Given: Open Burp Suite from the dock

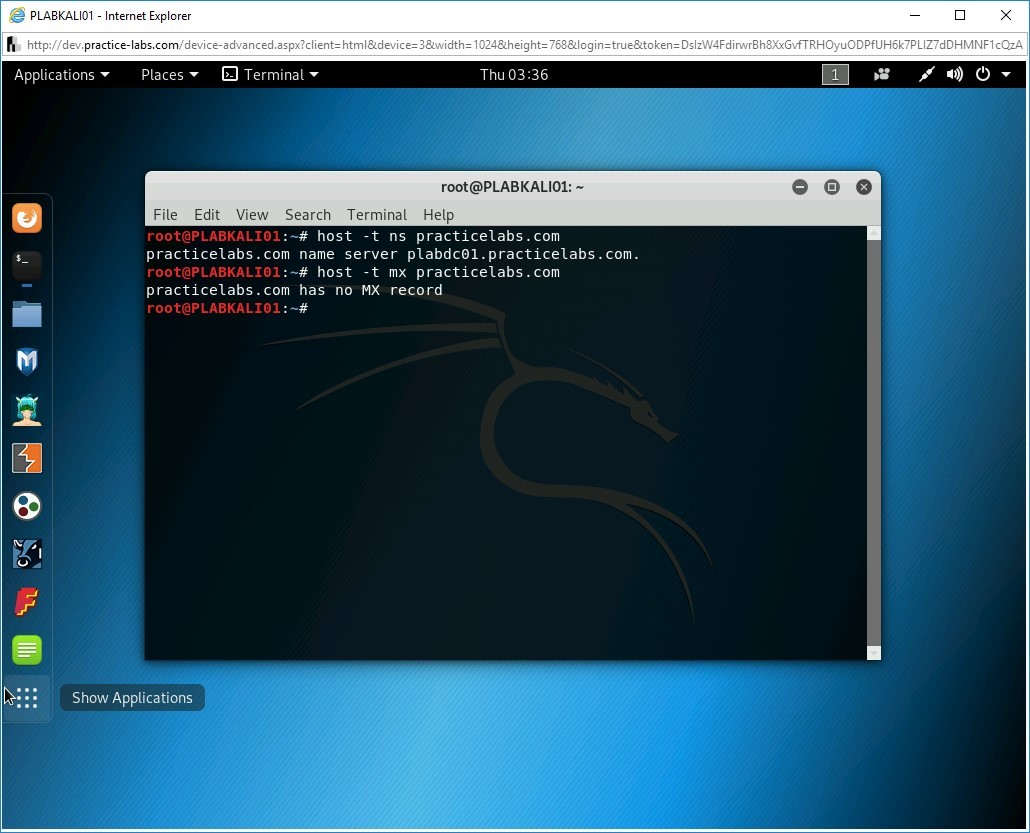Looking at the screenshot, I should point(27,458).
